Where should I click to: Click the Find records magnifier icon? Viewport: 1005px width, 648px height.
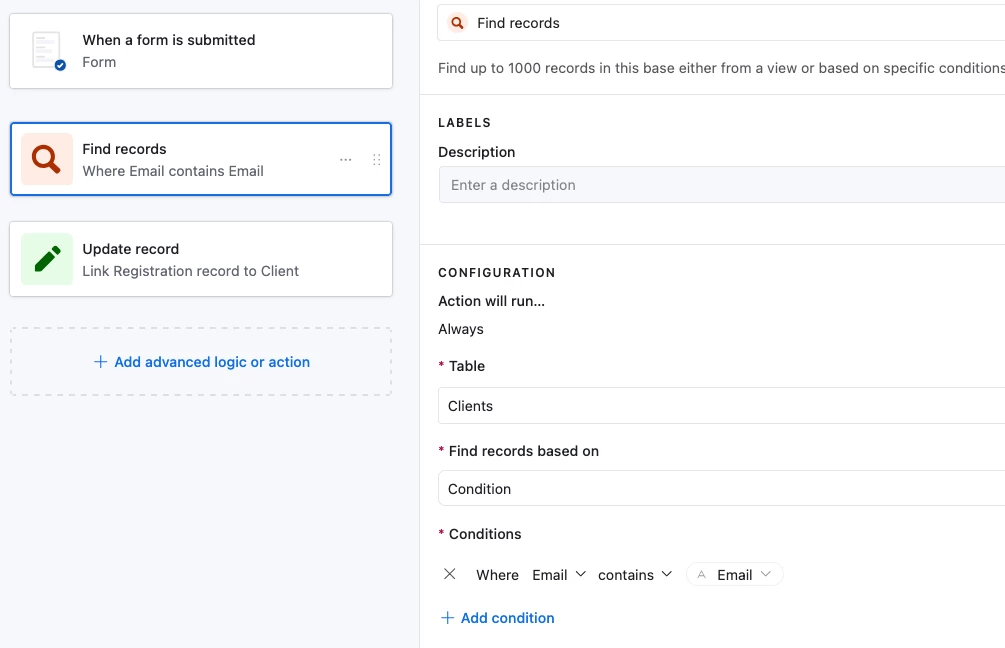coord(47,159)
